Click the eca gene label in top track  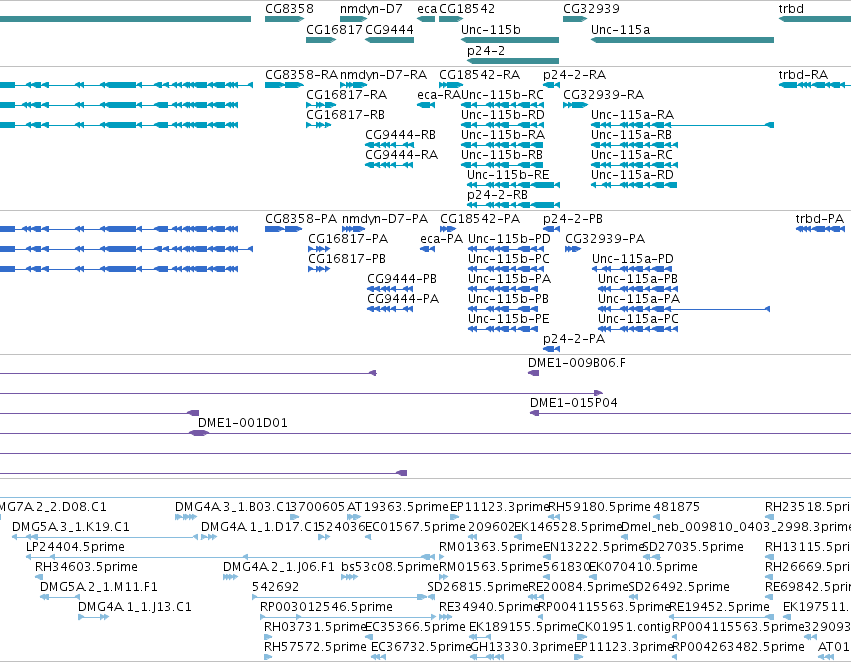tap(427, 9)
